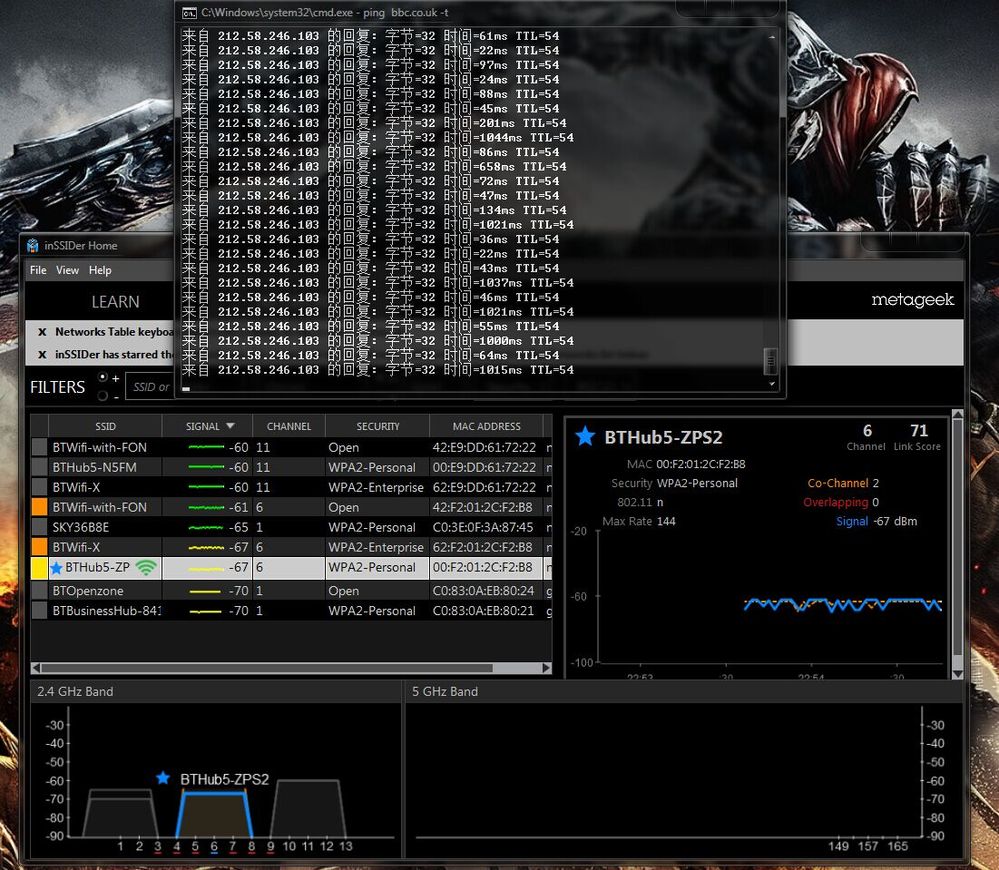Click the 2.4 GHz Band panel title
This screenshot has height=870, width=999.
click(x=75, y=691)
